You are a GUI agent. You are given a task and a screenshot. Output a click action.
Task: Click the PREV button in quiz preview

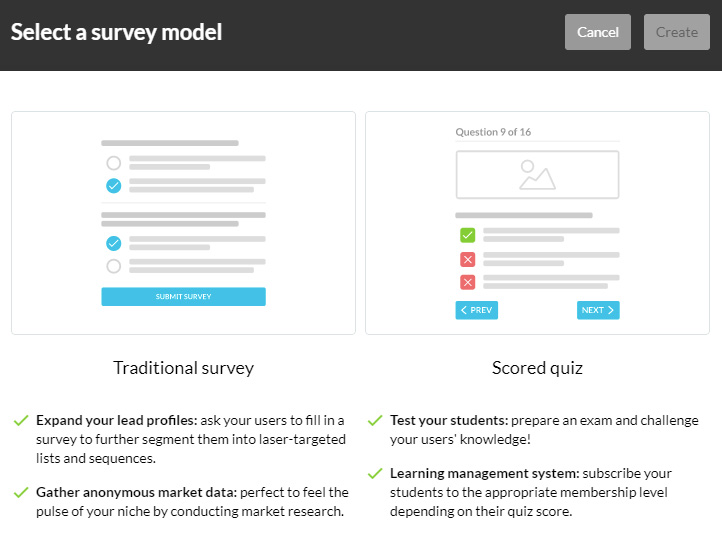point(477,310)
